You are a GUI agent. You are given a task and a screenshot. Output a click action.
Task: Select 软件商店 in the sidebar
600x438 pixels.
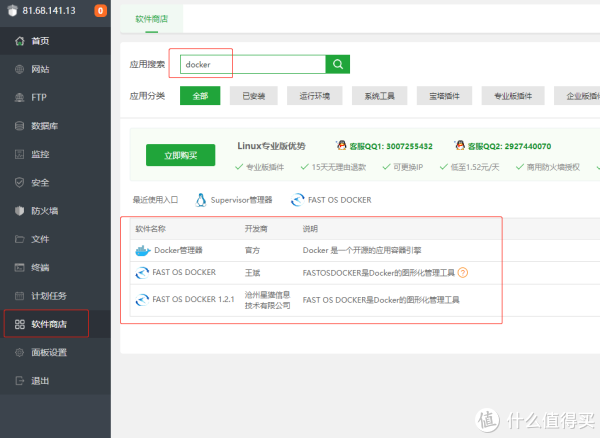(46, 324)
